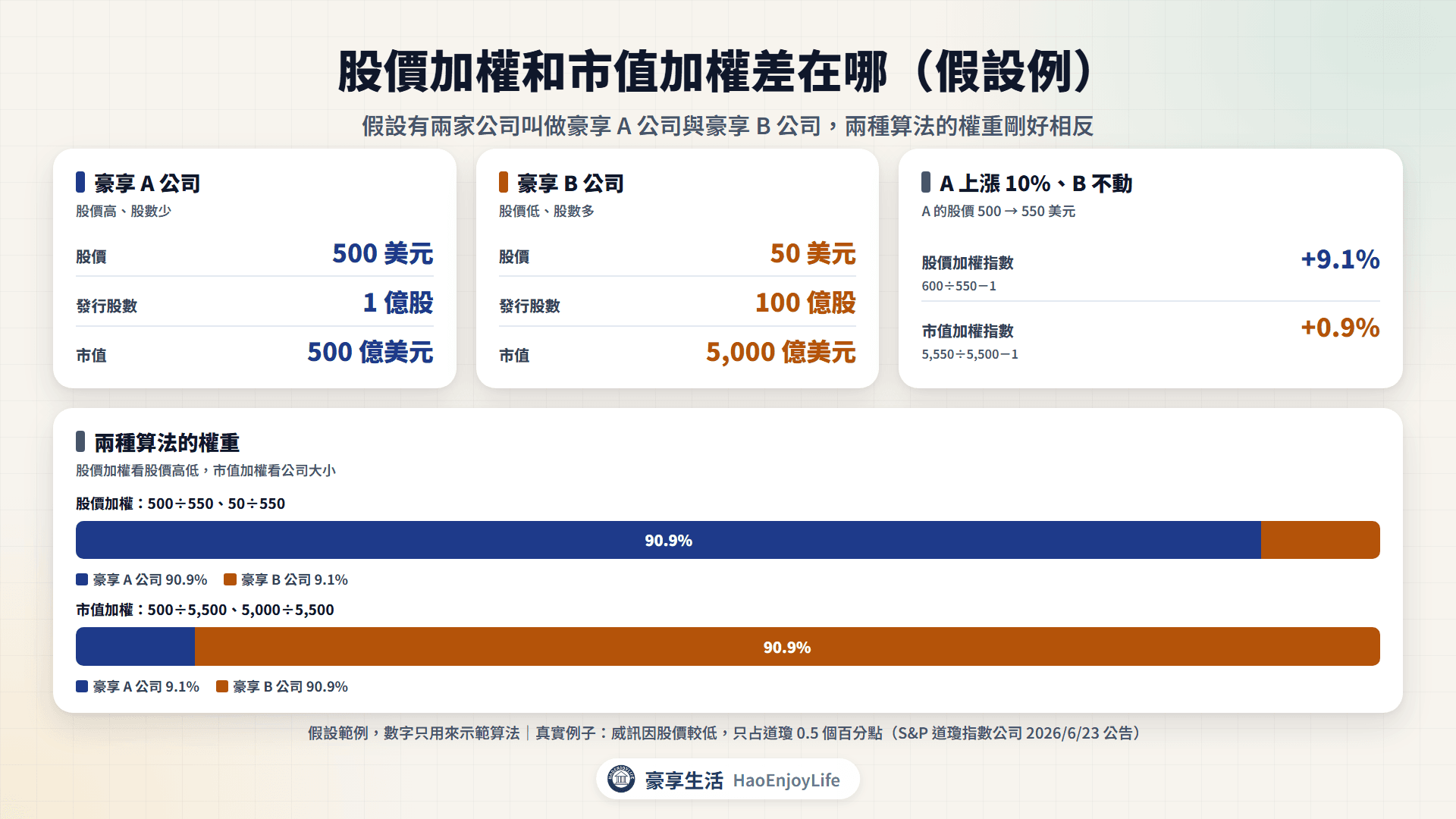Click the 市值加權：500÷5,500、5,000÷5,500 label
This screenshot has width=1456, height=819.
pyautogui.click(x=205, y=610)
